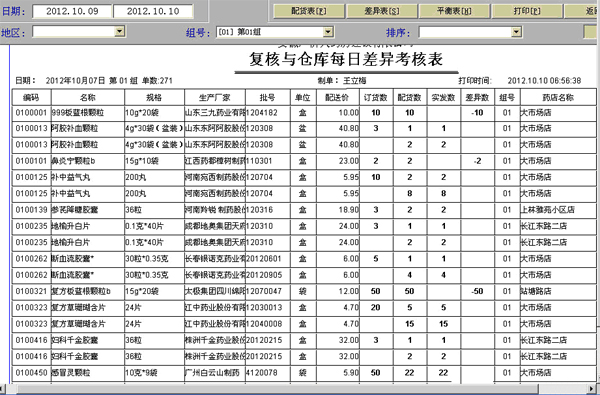Click the 批号 column header
600x395 pixels.
(267, 97)
